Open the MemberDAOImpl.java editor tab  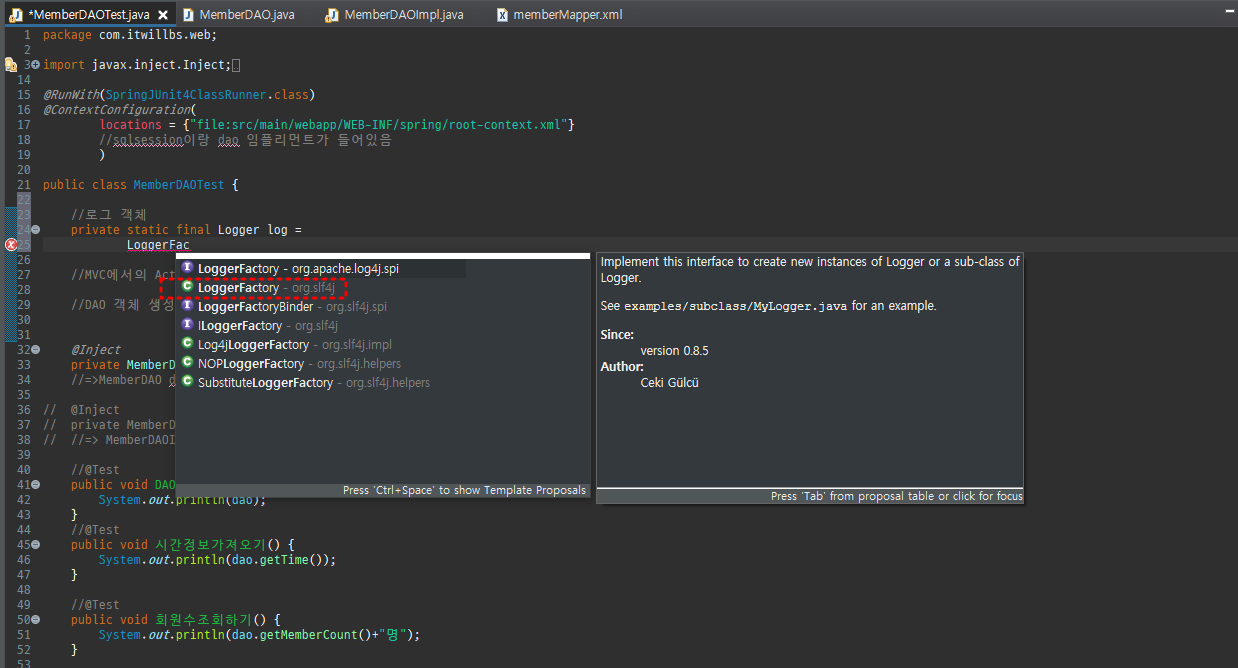pyautogui.click(x=393, y=15)
